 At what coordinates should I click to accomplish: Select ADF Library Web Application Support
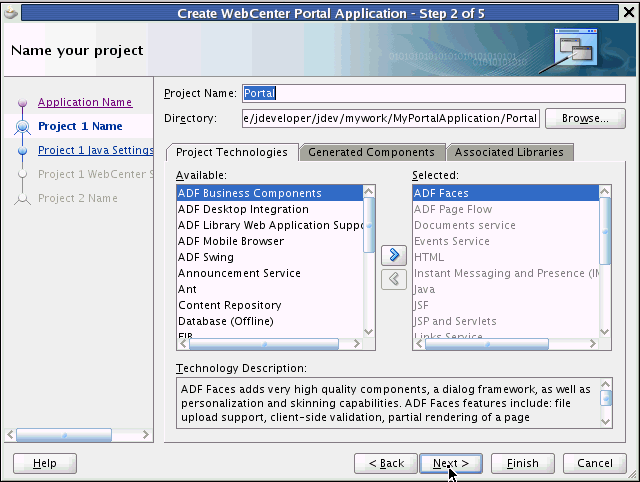click(x=269, y=225)
